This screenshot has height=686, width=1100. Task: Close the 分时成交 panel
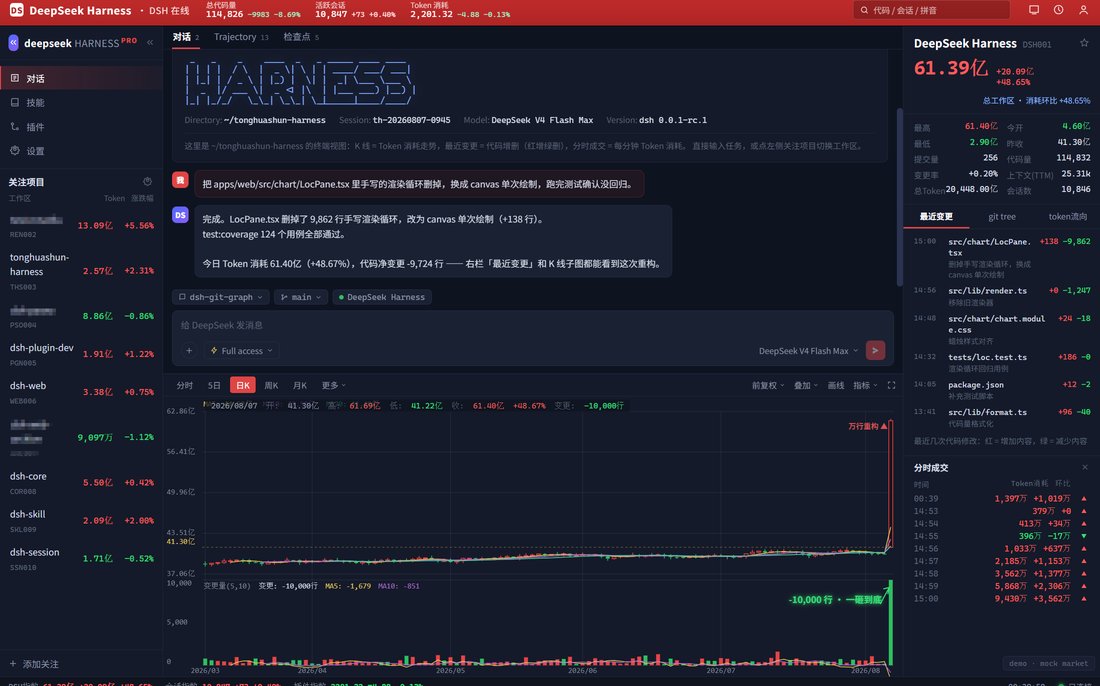coord(1085,467)
